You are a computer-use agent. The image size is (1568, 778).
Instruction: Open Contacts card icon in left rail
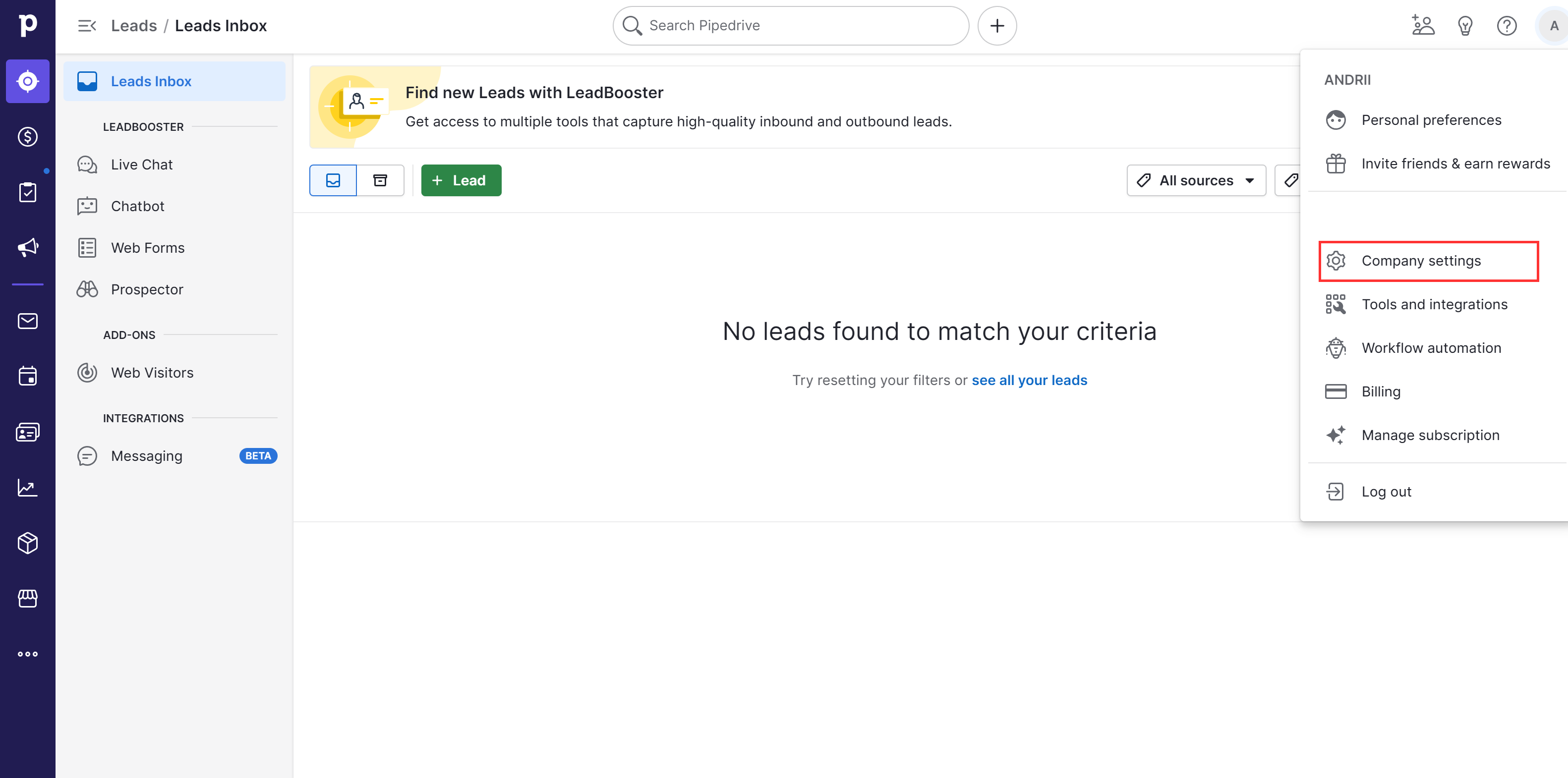point(27,432)
